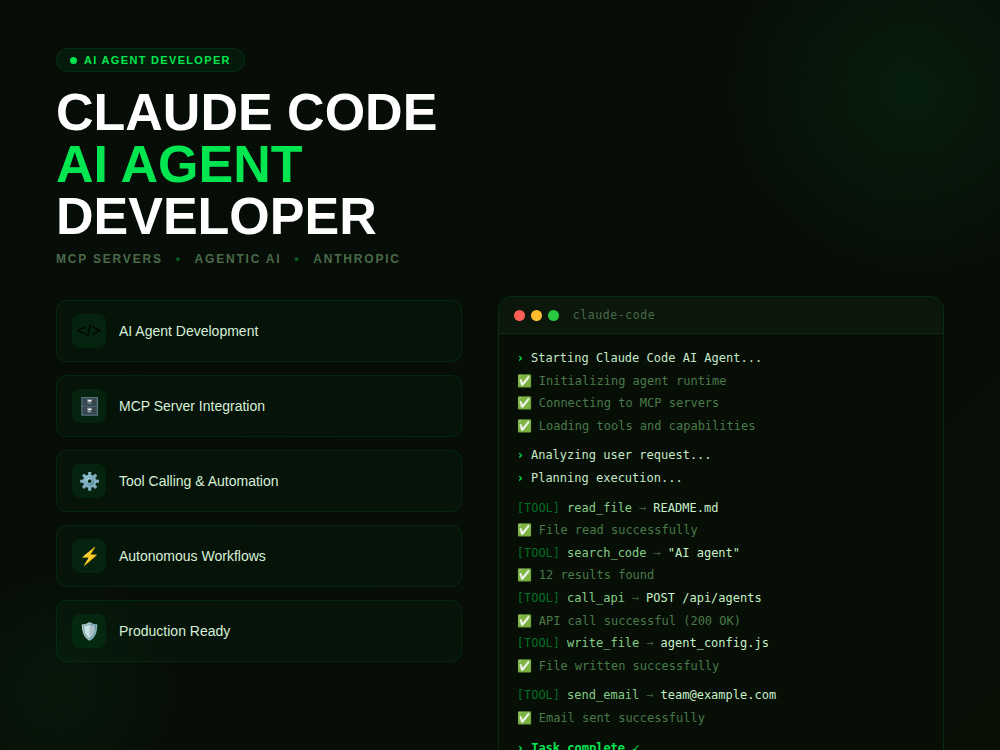Click the red close dot in terminal window
1000x750 pixels.
click(x=519, y=315)
